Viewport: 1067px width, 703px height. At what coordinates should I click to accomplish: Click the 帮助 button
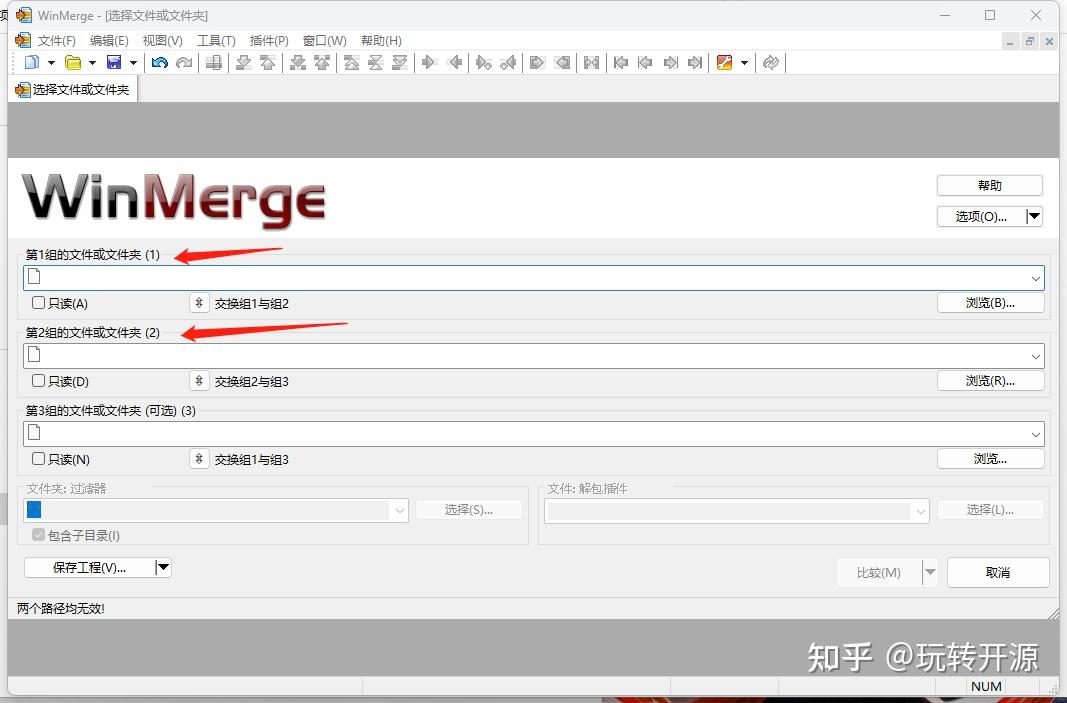989,185
